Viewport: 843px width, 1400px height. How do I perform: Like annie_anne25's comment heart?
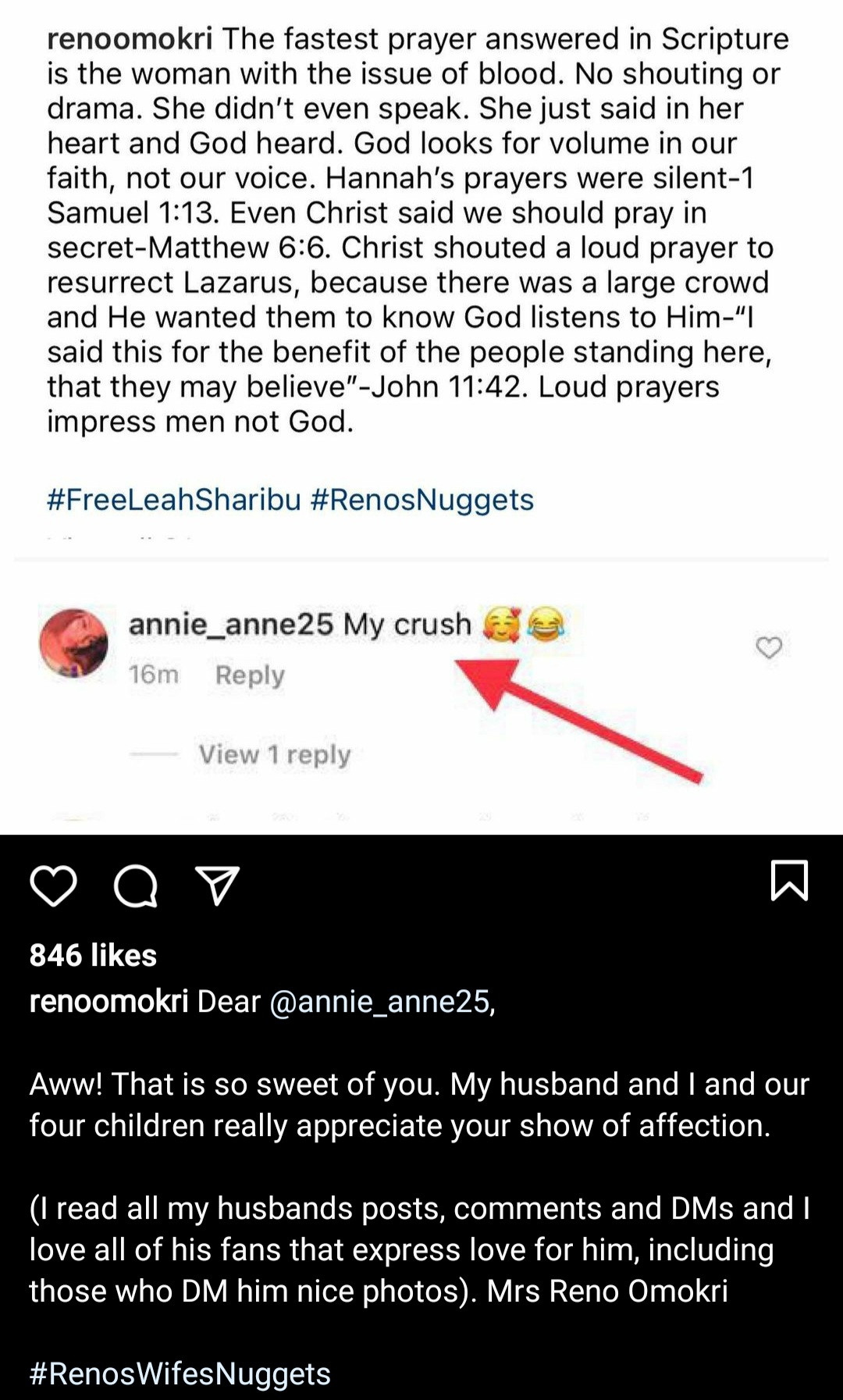769,647
